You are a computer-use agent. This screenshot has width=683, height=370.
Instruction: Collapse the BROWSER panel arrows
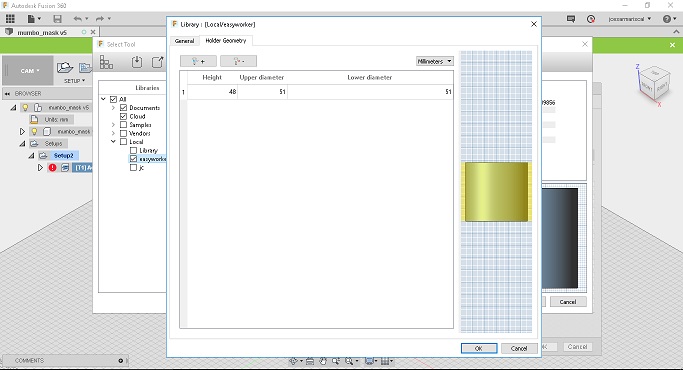[7, 94]
